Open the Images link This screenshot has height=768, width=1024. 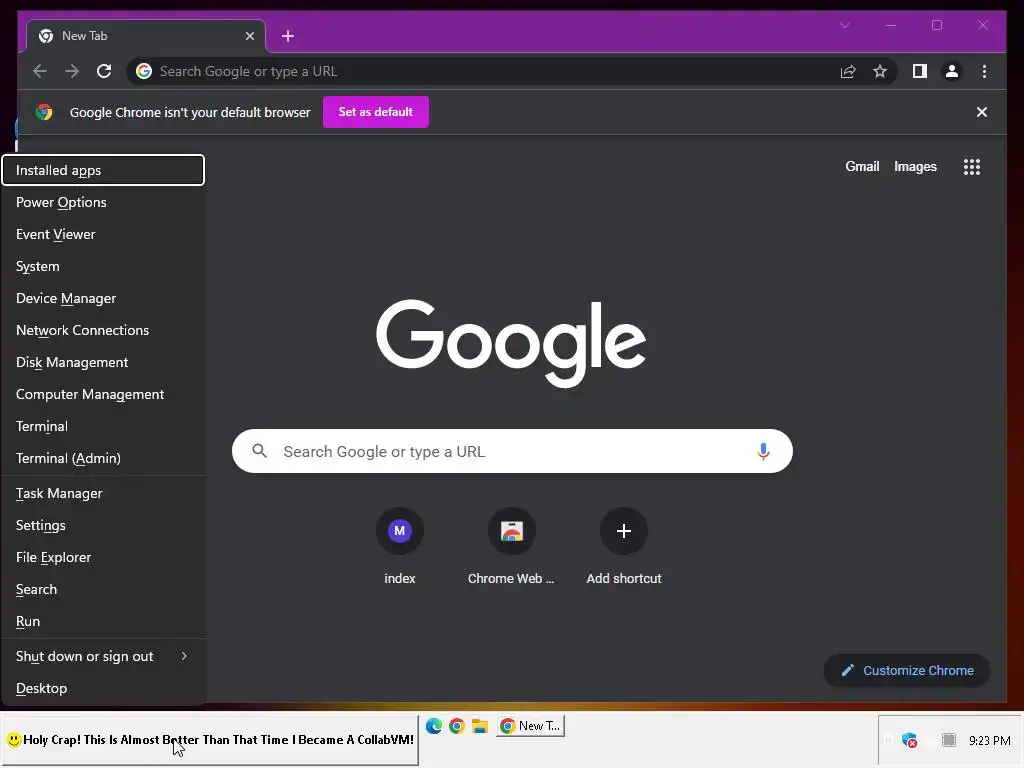pyautogui.click(x=915, y=167)
